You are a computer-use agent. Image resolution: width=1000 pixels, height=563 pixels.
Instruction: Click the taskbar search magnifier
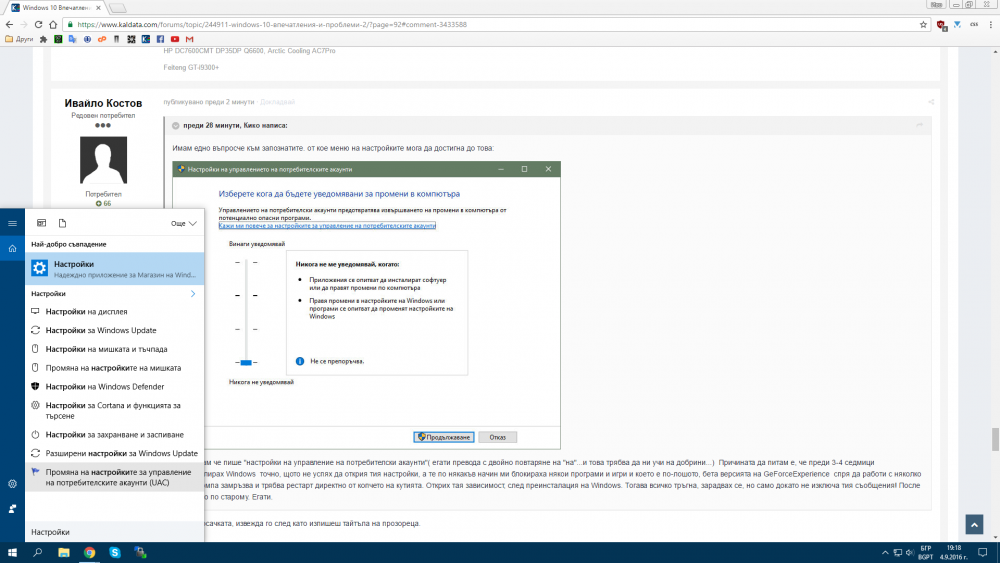(38, 552)
